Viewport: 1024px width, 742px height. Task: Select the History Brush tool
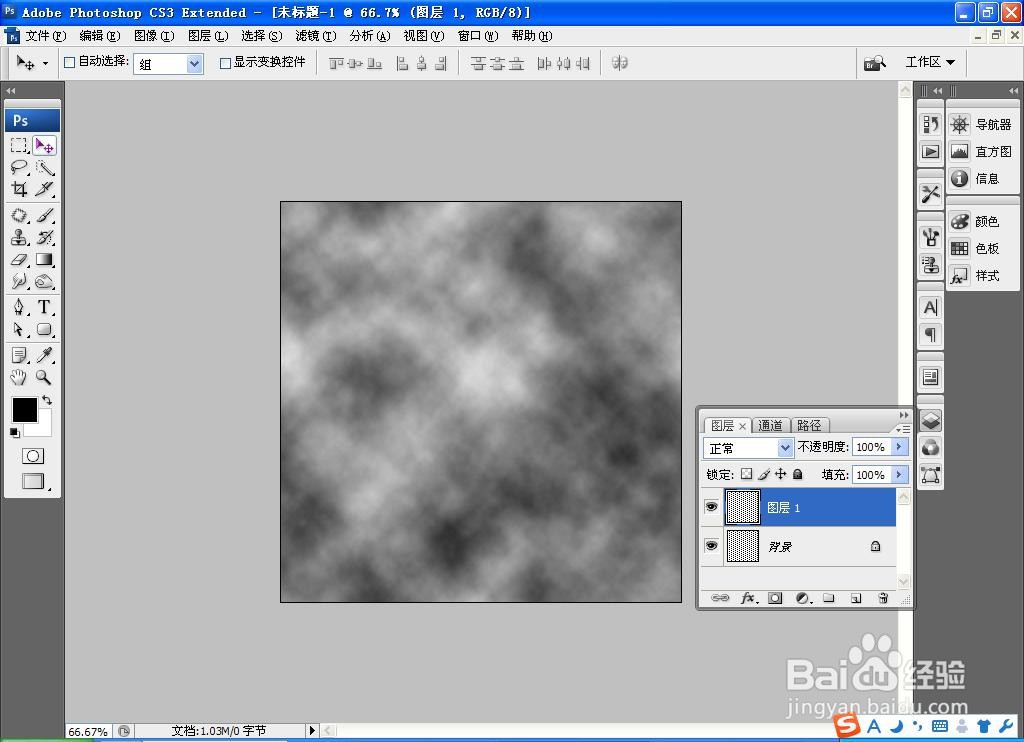coord(44,237)
